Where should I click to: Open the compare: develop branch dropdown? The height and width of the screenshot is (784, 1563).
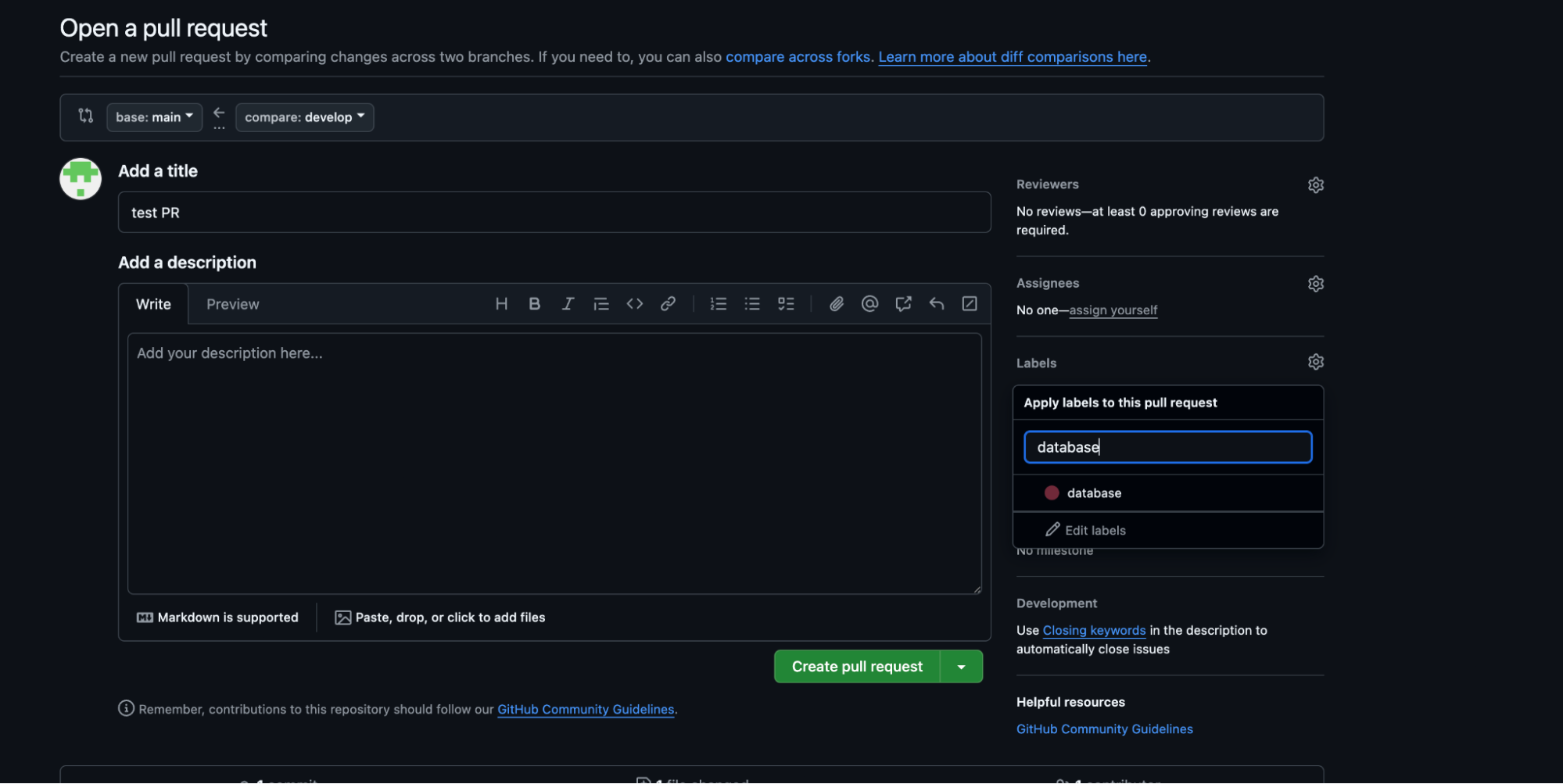304,117
